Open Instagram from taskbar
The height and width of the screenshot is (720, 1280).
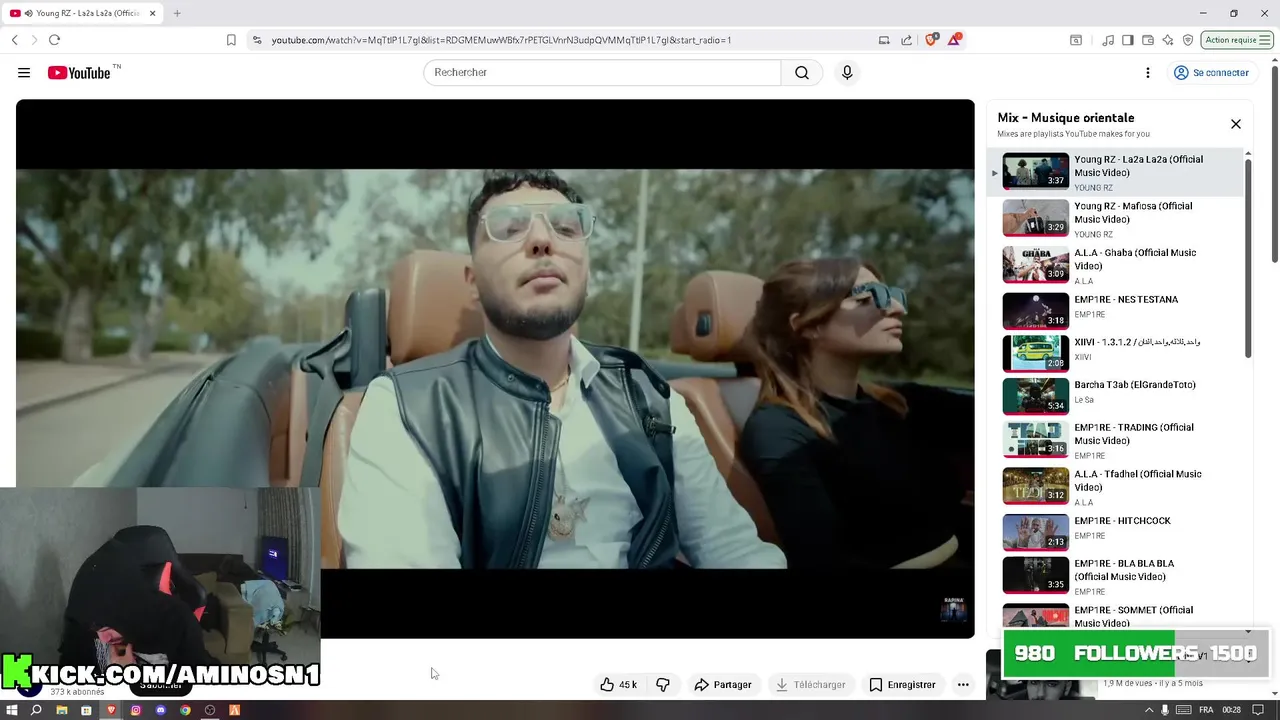136,710
